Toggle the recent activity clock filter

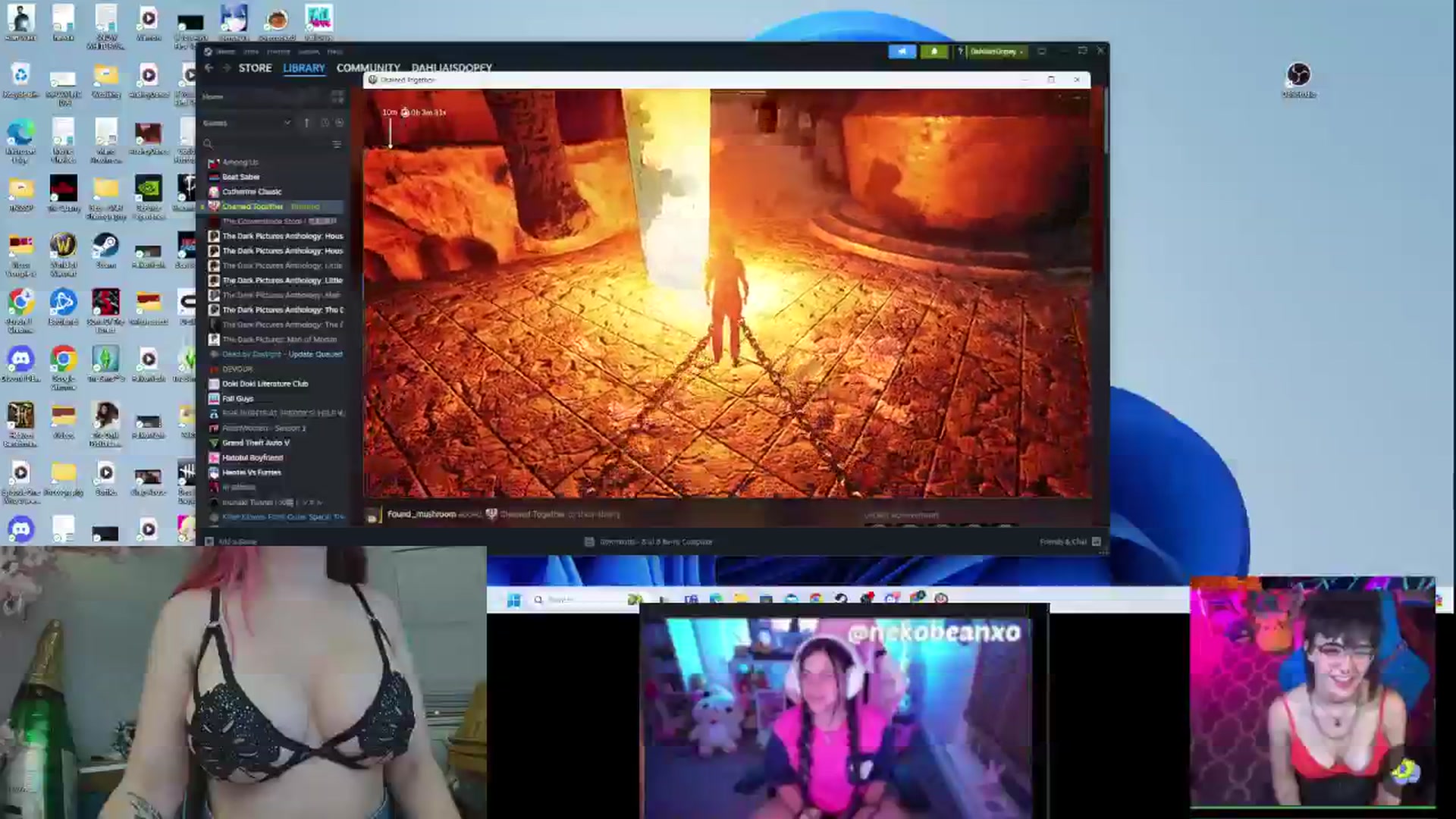coord(325,123)
